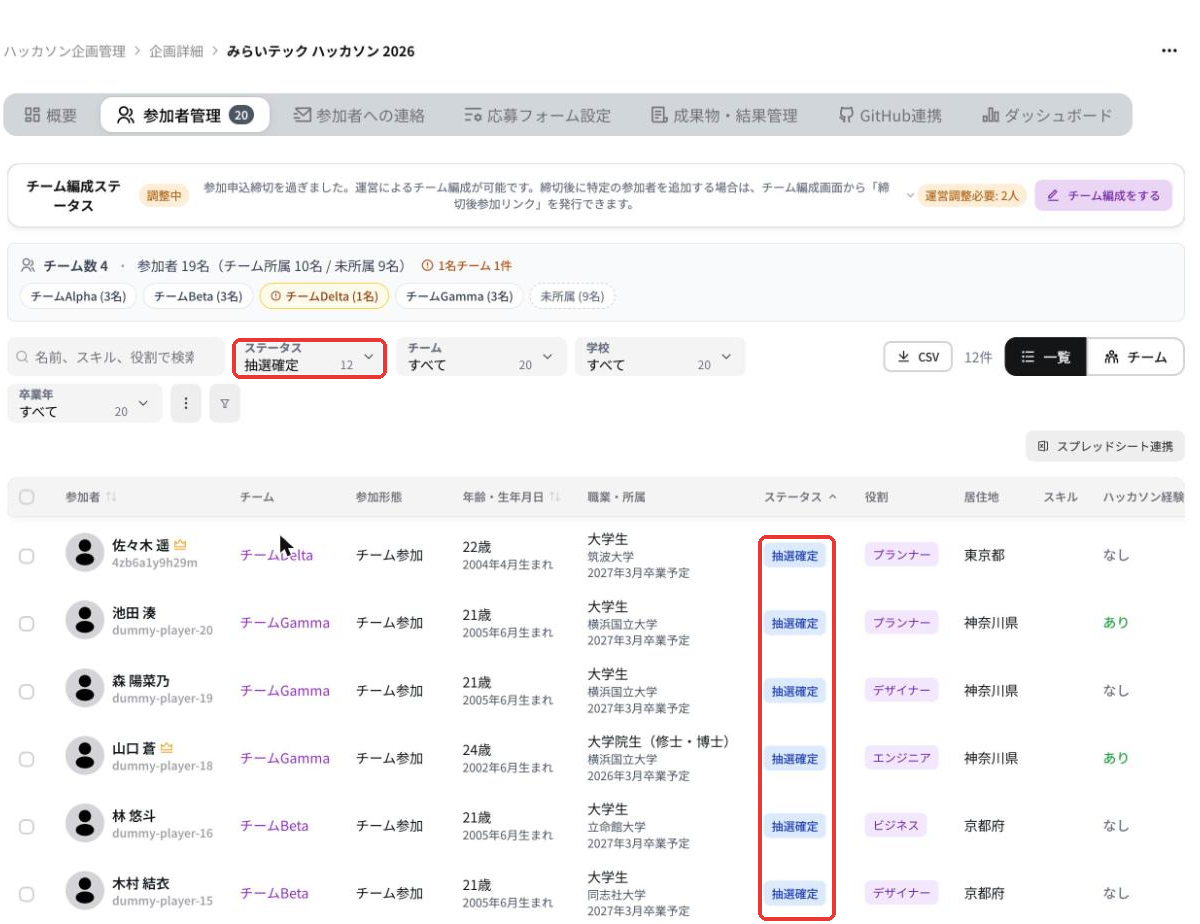Open the ステータス 抽選確定 dropdown
1200x924 pixels.
click(310, 357)
